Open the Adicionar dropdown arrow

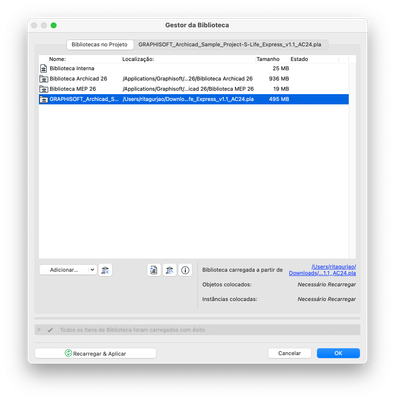tap(92, 270)
